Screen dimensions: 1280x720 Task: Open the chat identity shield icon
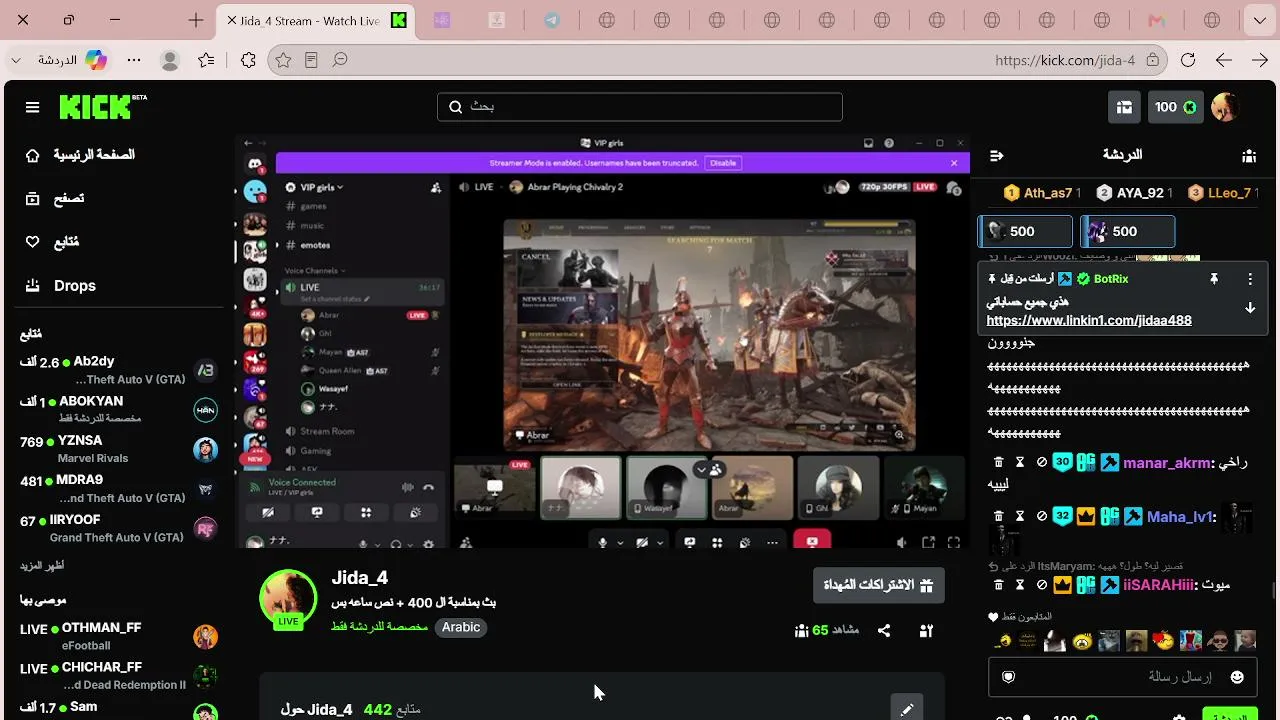[1009, 677]
